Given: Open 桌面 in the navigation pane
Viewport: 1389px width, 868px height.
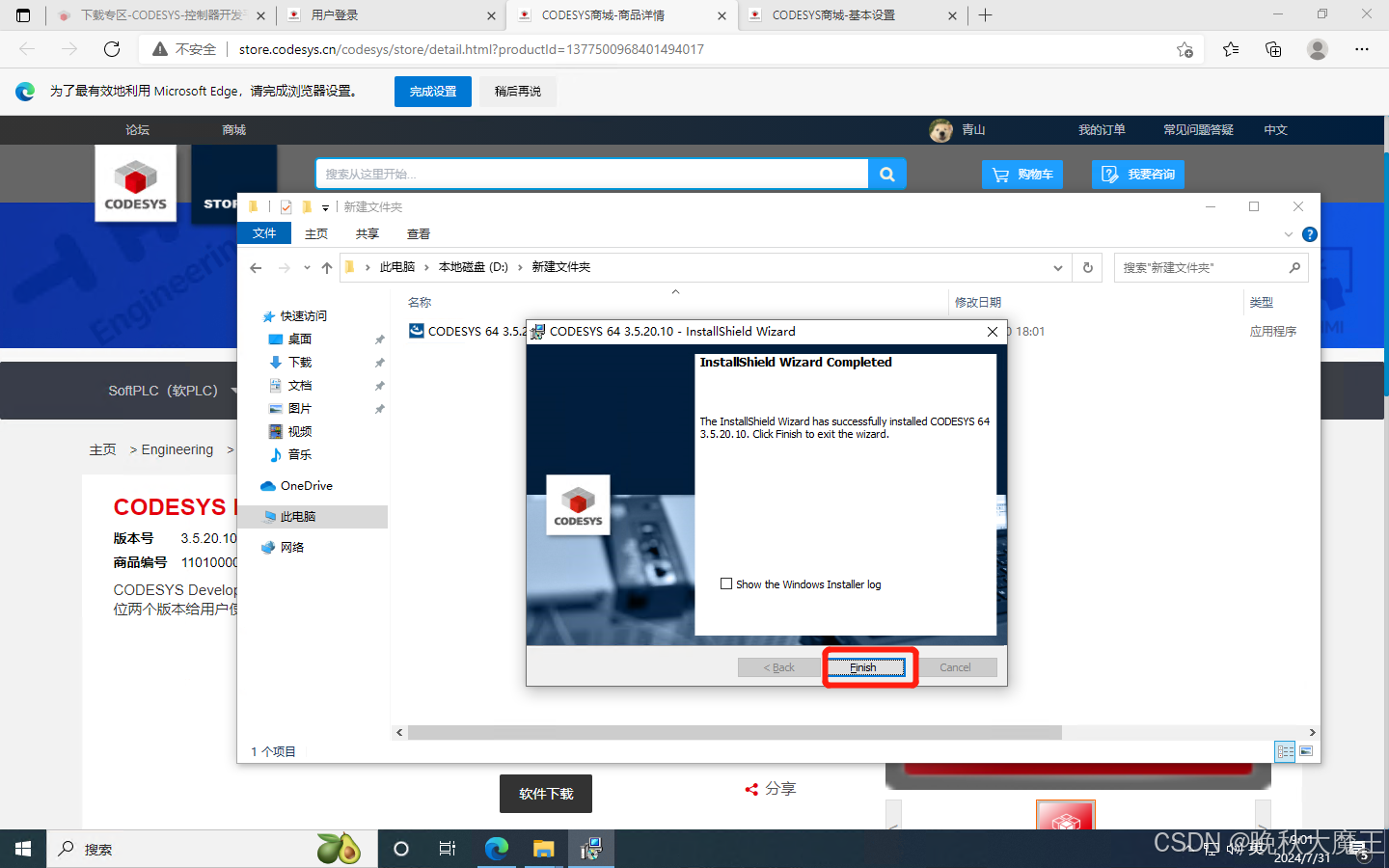Looking at the screenshot, I should pos(299,339).
